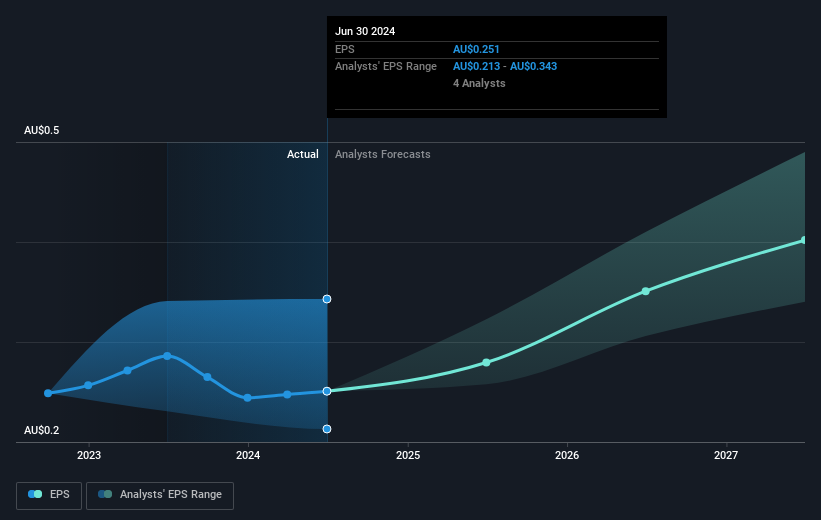Viewport: 821px width, 520px height.
Task: Select the Jun 30 2024 EPS data point
Action: click(x=327, y=391)
